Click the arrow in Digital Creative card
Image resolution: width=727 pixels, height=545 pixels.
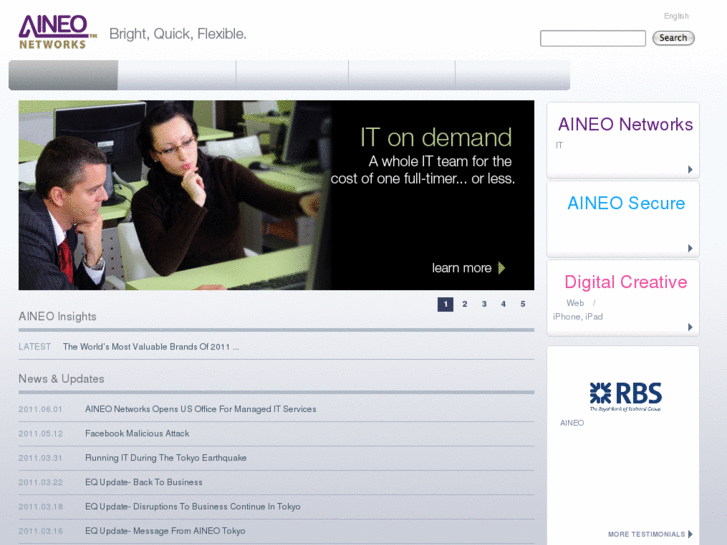(690, 327)
